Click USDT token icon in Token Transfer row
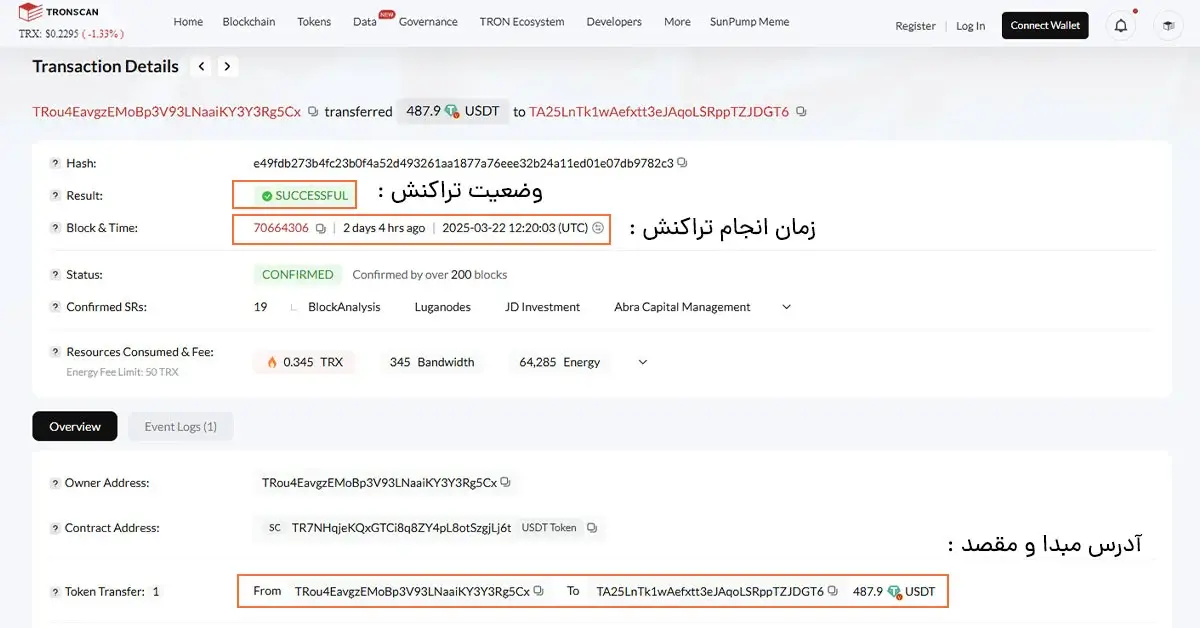This screenshot has width=1200, height=628. 894,592
